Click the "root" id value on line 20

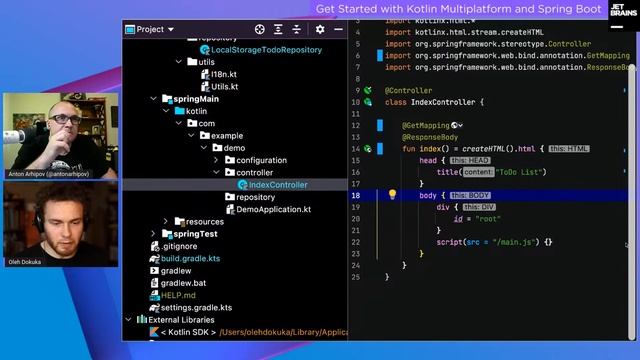click(x=488, y=219)
